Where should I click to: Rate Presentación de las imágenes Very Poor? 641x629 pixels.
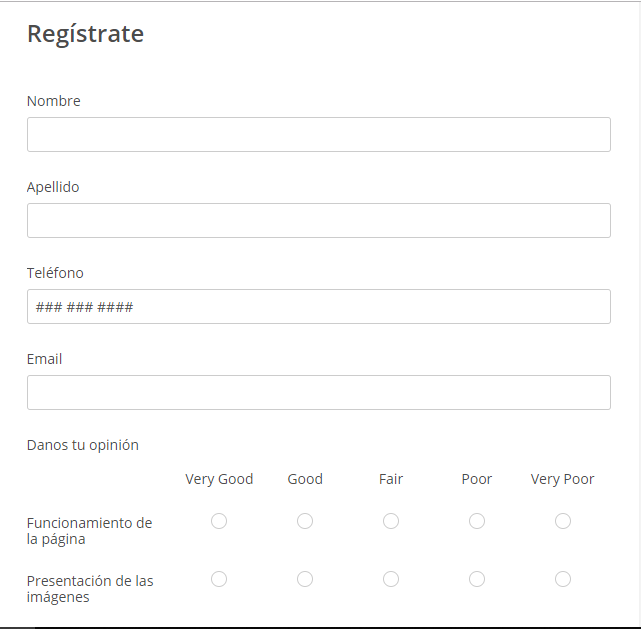563,579
